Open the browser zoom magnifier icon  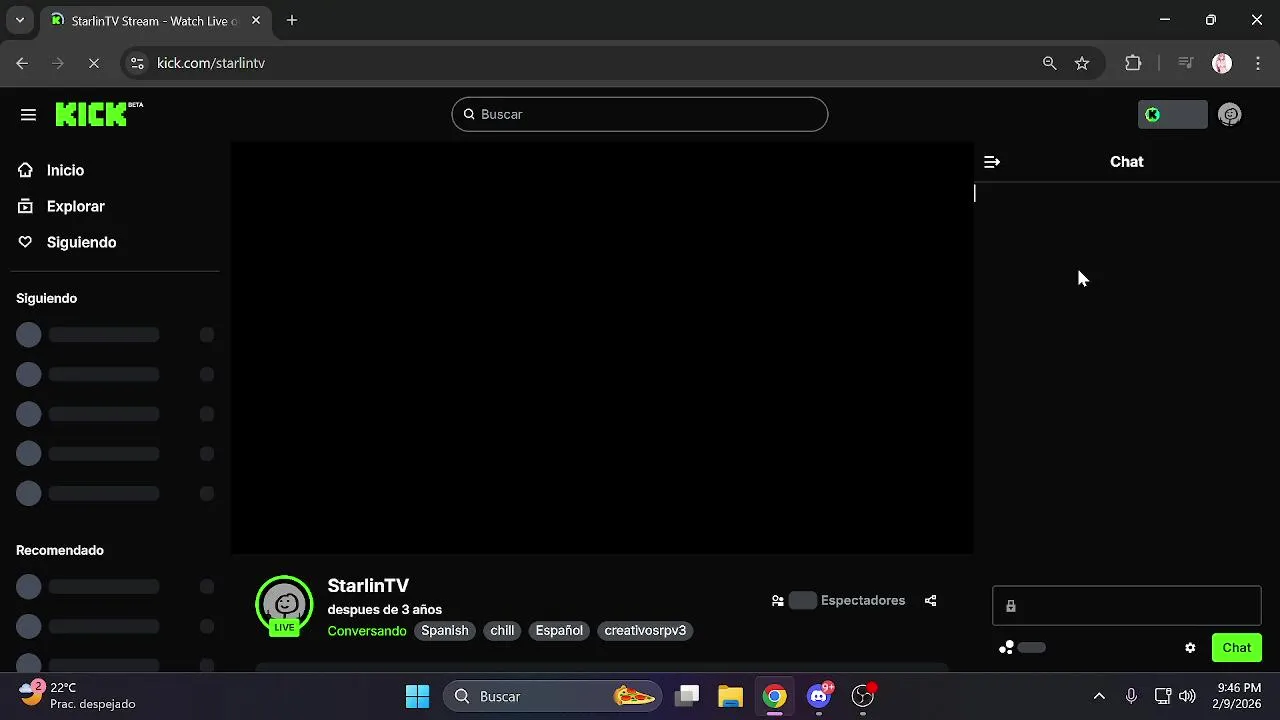pyautogui.click(x=1049, y=63)
